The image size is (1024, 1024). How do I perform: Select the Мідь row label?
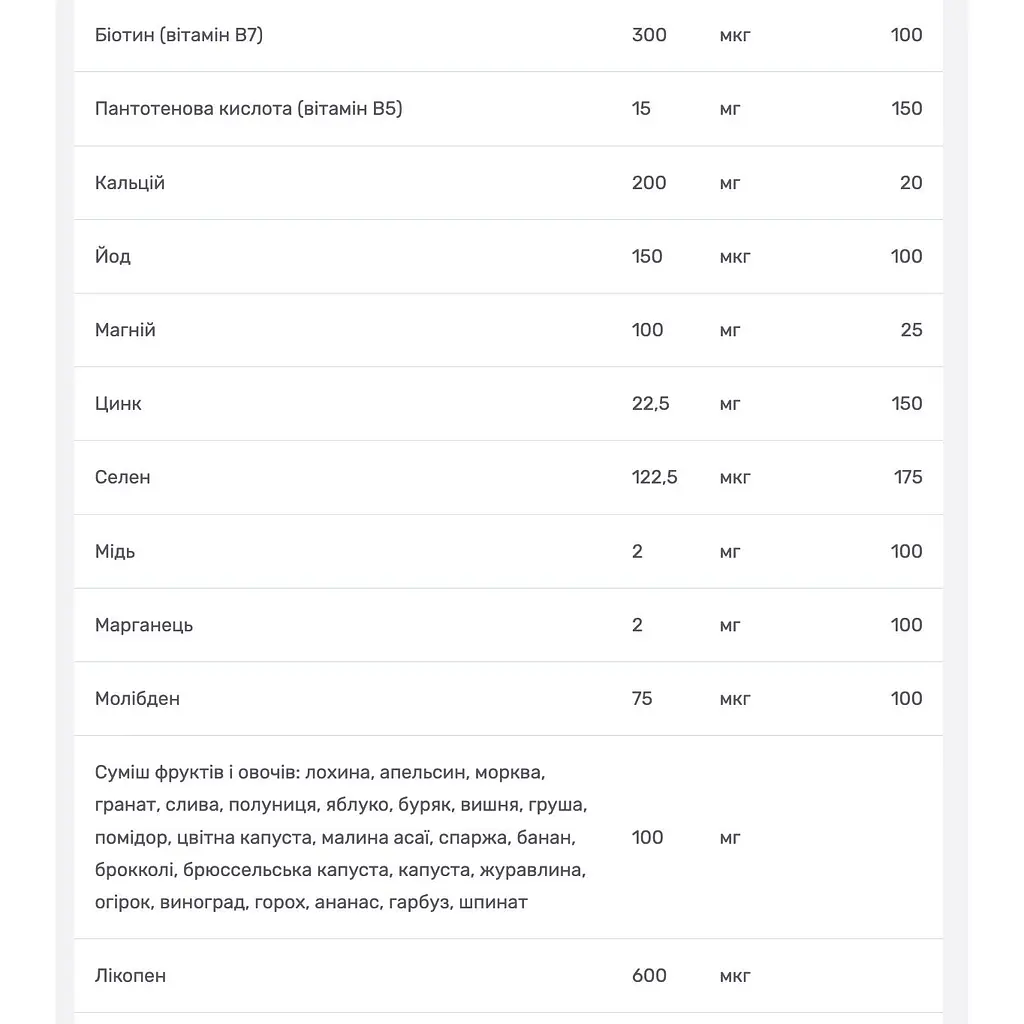pyautogui.click(x=114, y=551)
